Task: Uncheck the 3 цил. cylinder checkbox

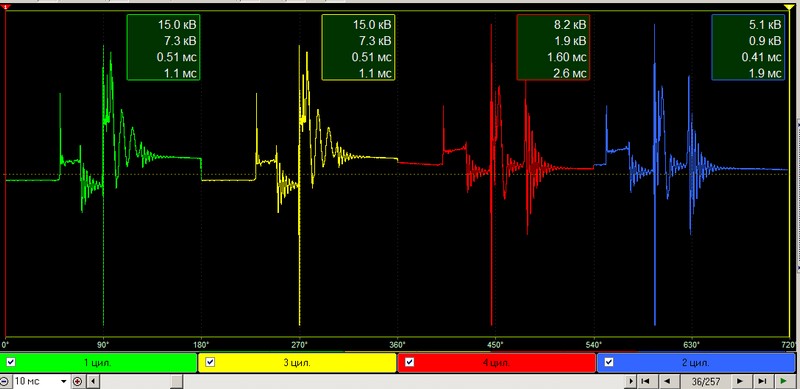Action: pos(210,362)
